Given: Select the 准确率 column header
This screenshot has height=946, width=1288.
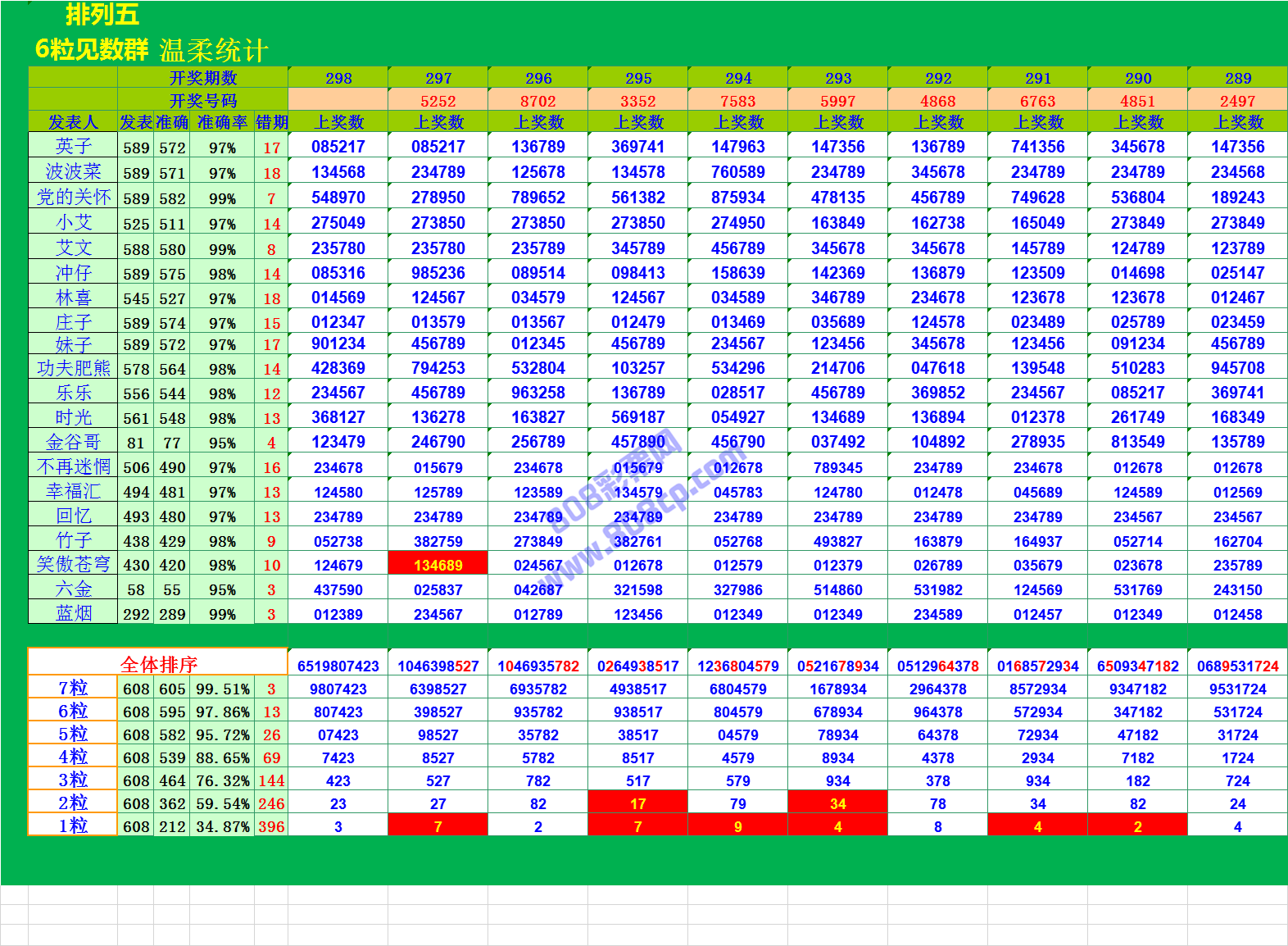Looking at the screenshot, I should pos(221,122).
